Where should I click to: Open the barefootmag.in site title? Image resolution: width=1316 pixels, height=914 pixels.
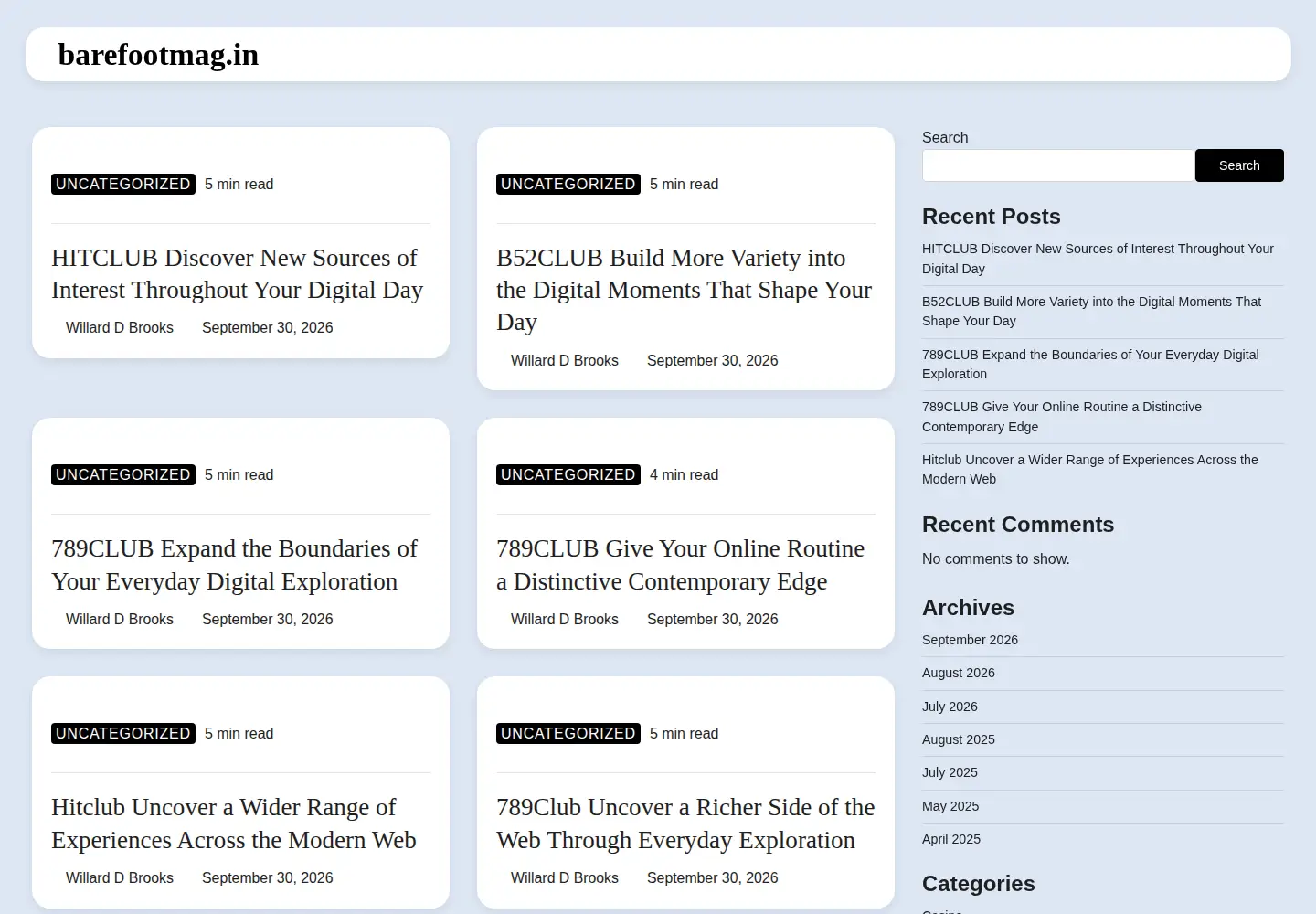coord(158,55)
